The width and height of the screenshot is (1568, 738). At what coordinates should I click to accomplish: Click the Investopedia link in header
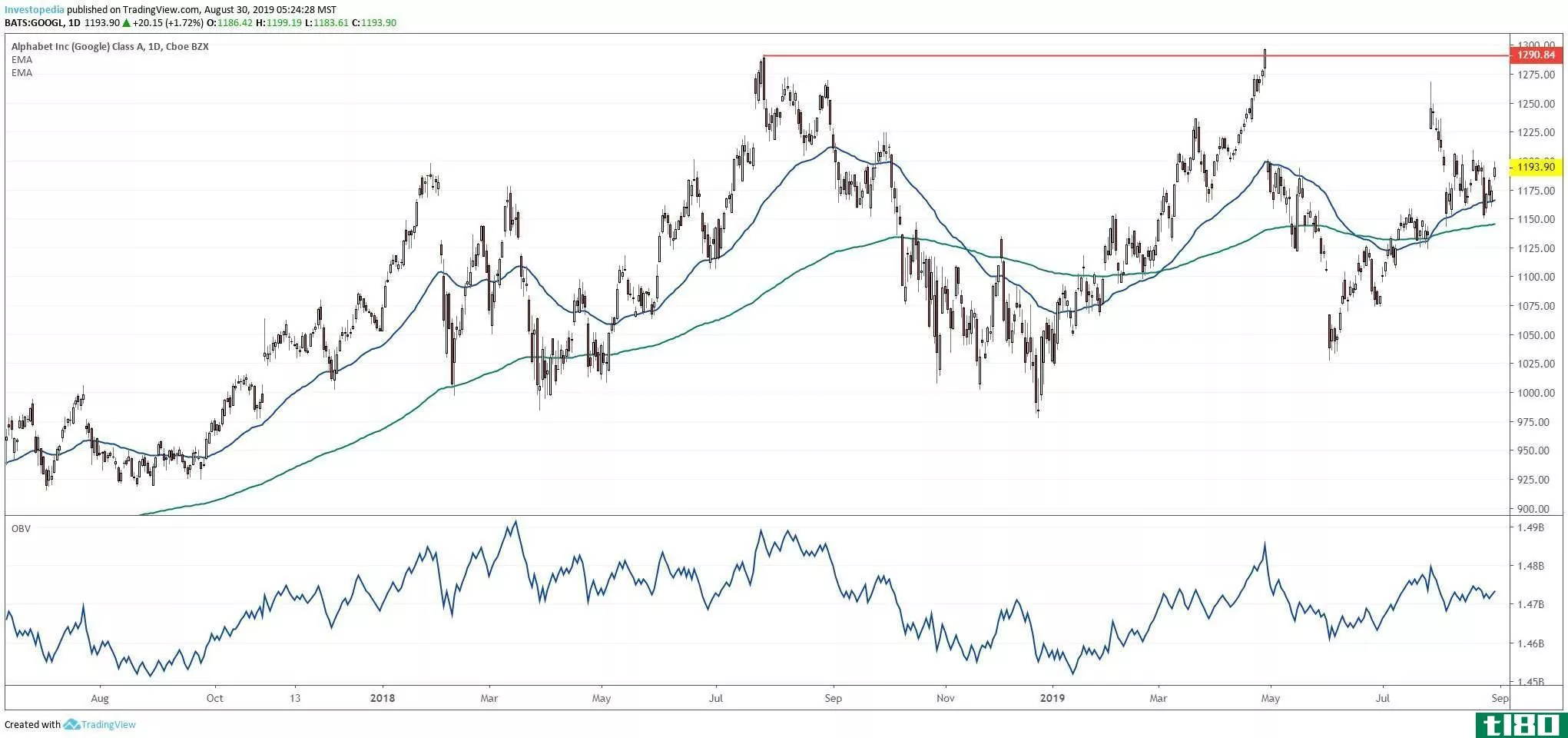pos(35,10)
